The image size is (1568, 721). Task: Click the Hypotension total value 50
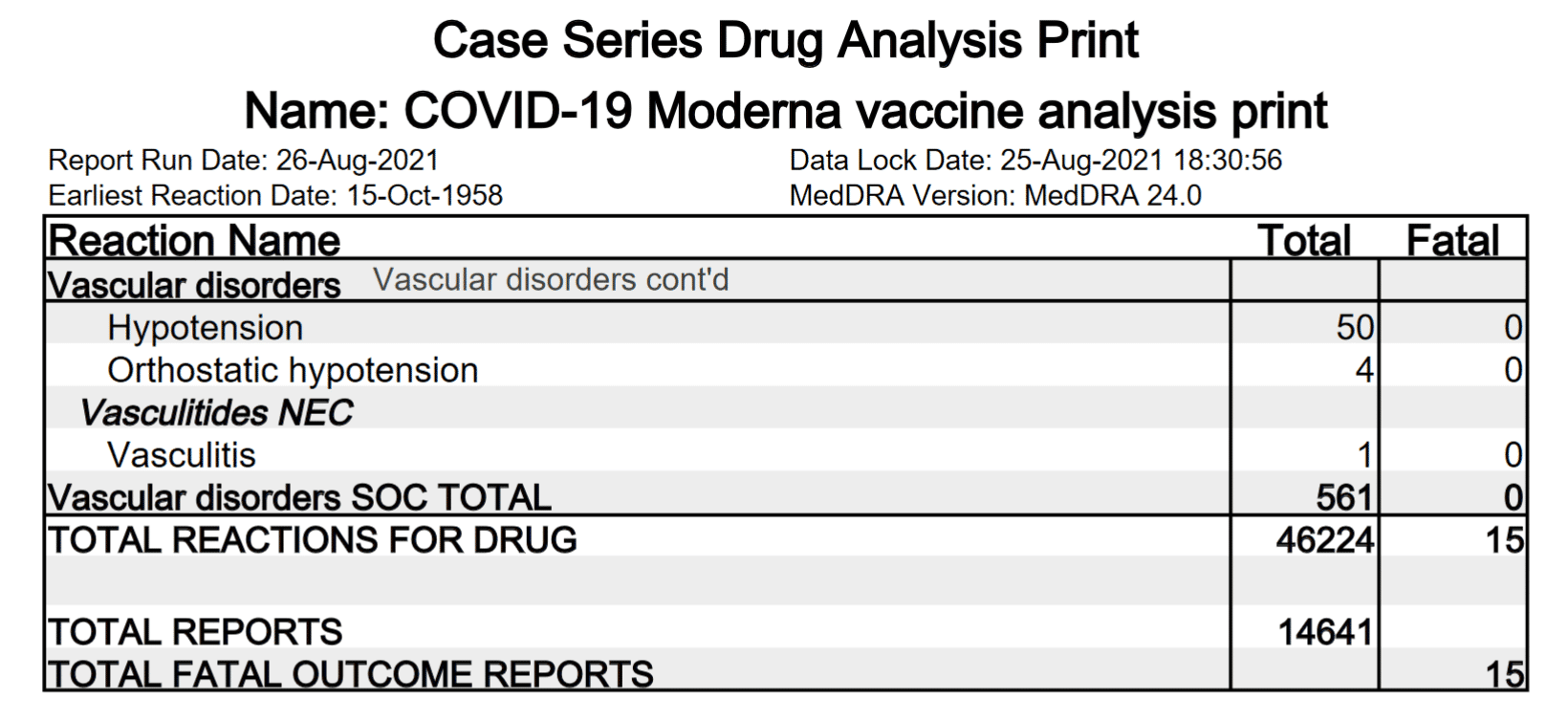1354,327
